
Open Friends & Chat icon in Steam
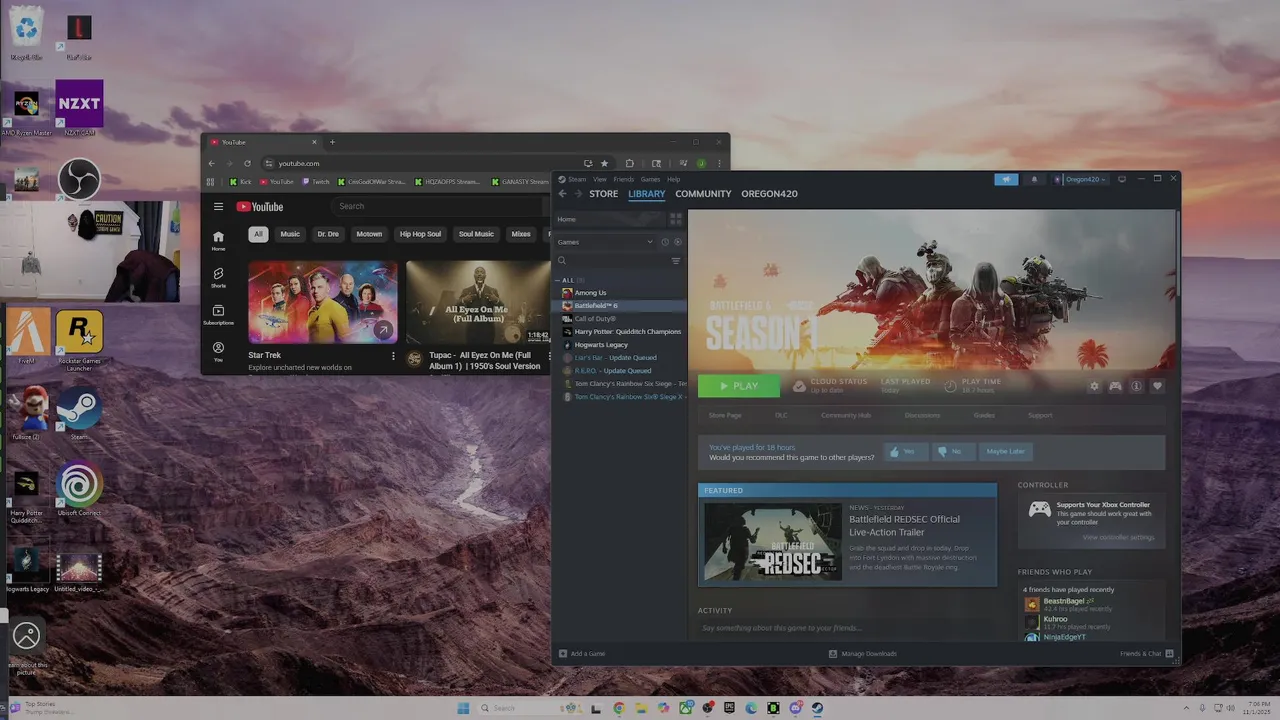coord(1170,654)
